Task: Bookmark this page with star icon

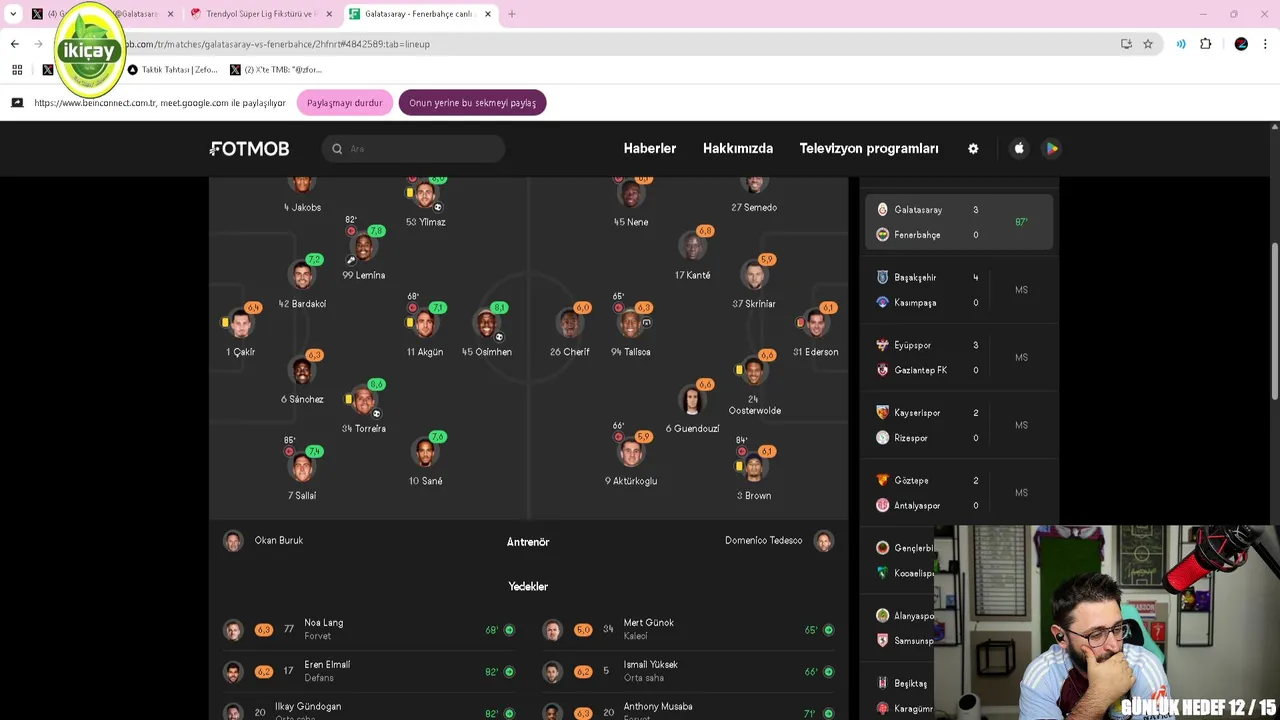Action: tap(1148, 44)
